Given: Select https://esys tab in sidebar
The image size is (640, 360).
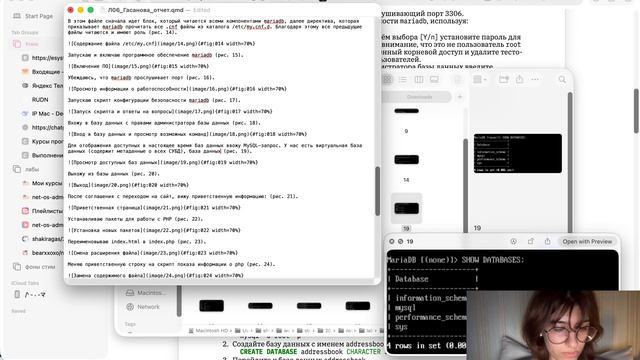Looking at the screenshot, I should [x=43, y=58].
